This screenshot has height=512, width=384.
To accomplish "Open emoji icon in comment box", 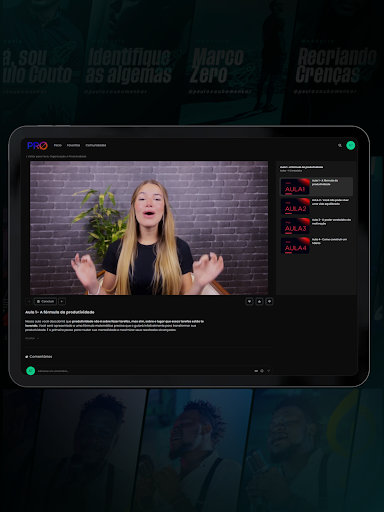I will point(262,371).
